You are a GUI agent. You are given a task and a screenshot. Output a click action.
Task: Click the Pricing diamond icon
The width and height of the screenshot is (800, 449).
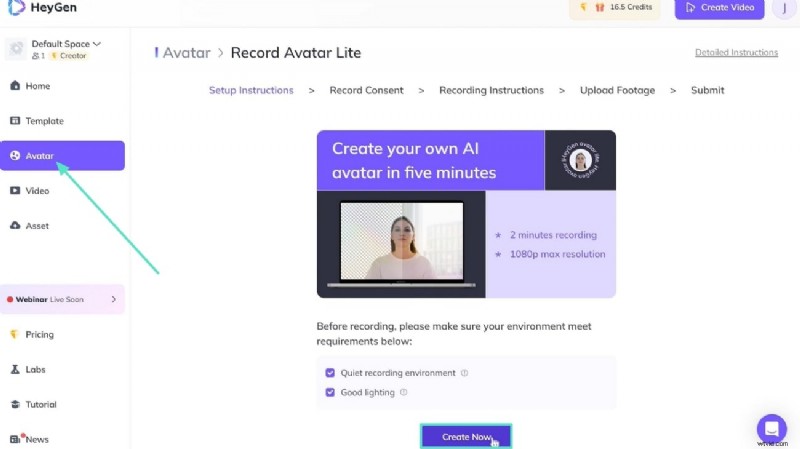point(14,334)
